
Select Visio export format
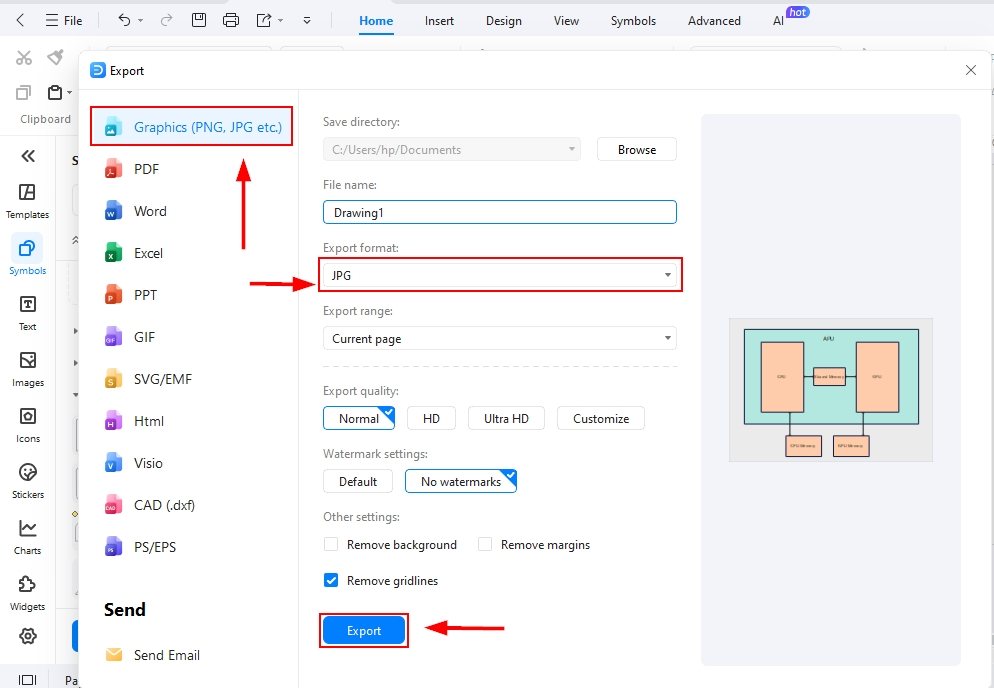[x=150, y=463]
